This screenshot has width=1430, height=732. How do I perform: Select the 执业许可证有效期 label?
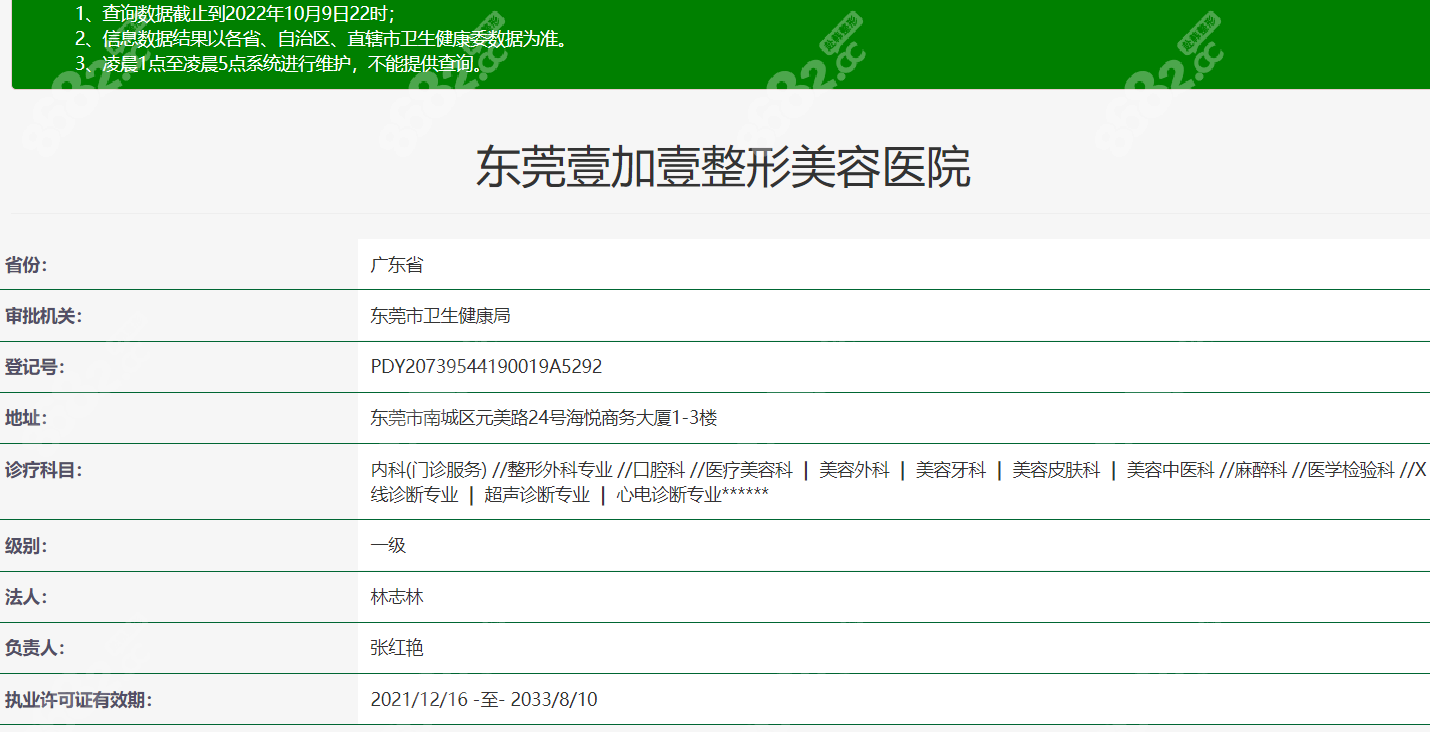[x=79, y=699]
